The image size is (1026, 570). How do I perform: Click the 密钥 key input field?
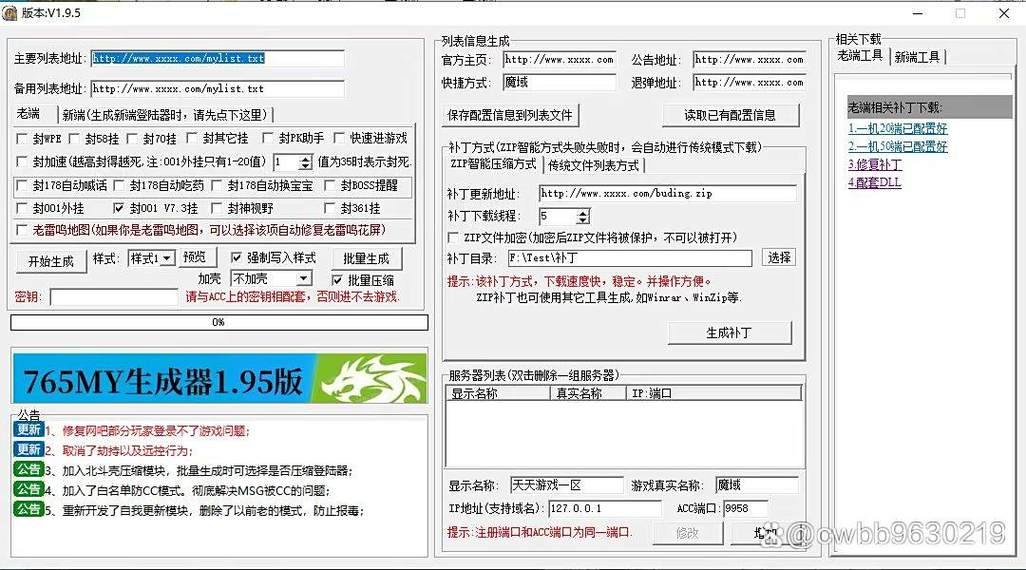click(x=114, y=297)
